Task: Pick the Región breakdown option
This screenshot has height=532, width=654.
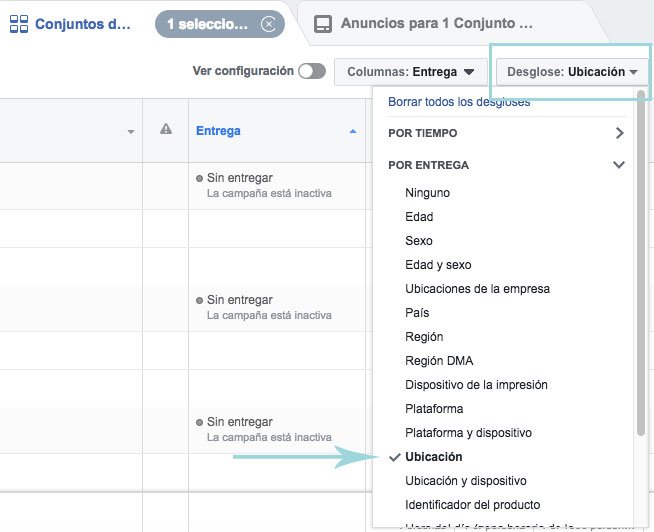Action: coord(424,337)
